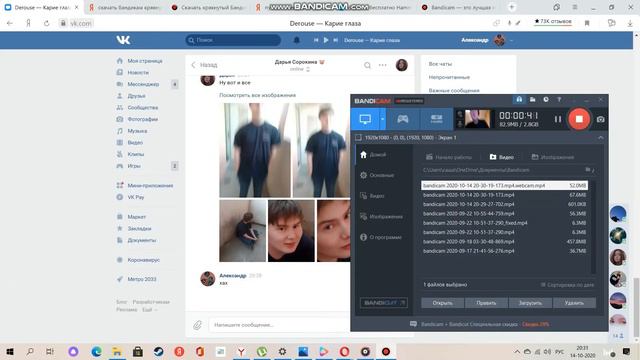This screenshot has width=640, height=360.
Task: Open Microsoft Edge from the taskbar
Action: tap(96, 351)
